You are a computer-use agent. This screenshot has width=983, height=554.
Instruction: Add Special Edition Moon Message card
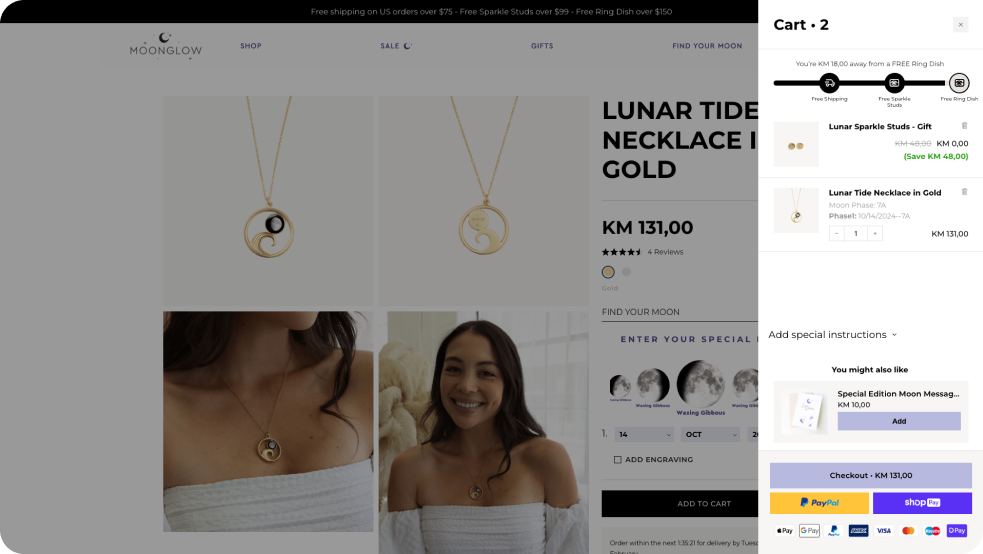pos(899,421)
